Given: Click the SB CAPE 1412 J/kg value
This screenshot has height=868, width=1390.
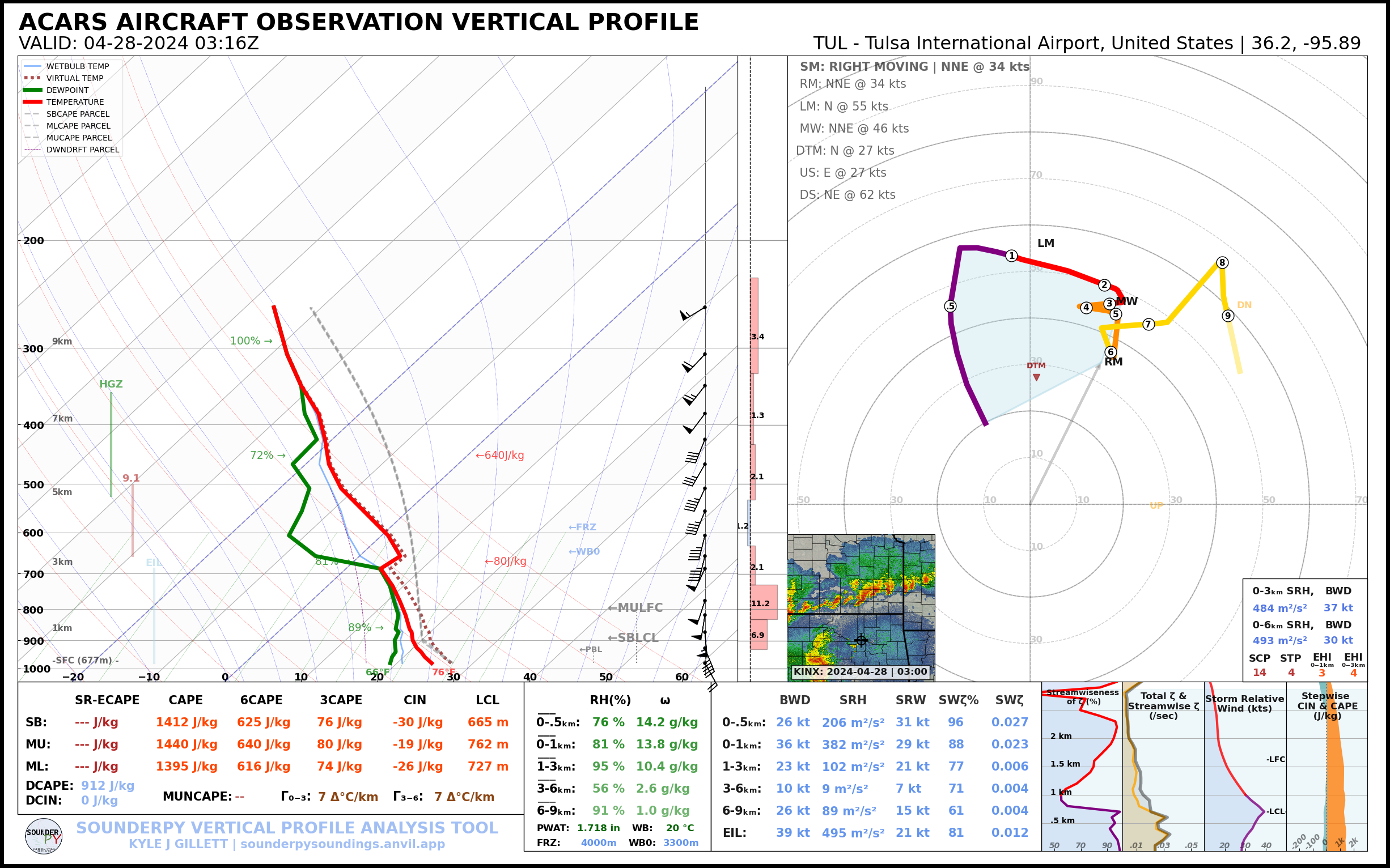Looking at the screenshot, I should [186, 722].
